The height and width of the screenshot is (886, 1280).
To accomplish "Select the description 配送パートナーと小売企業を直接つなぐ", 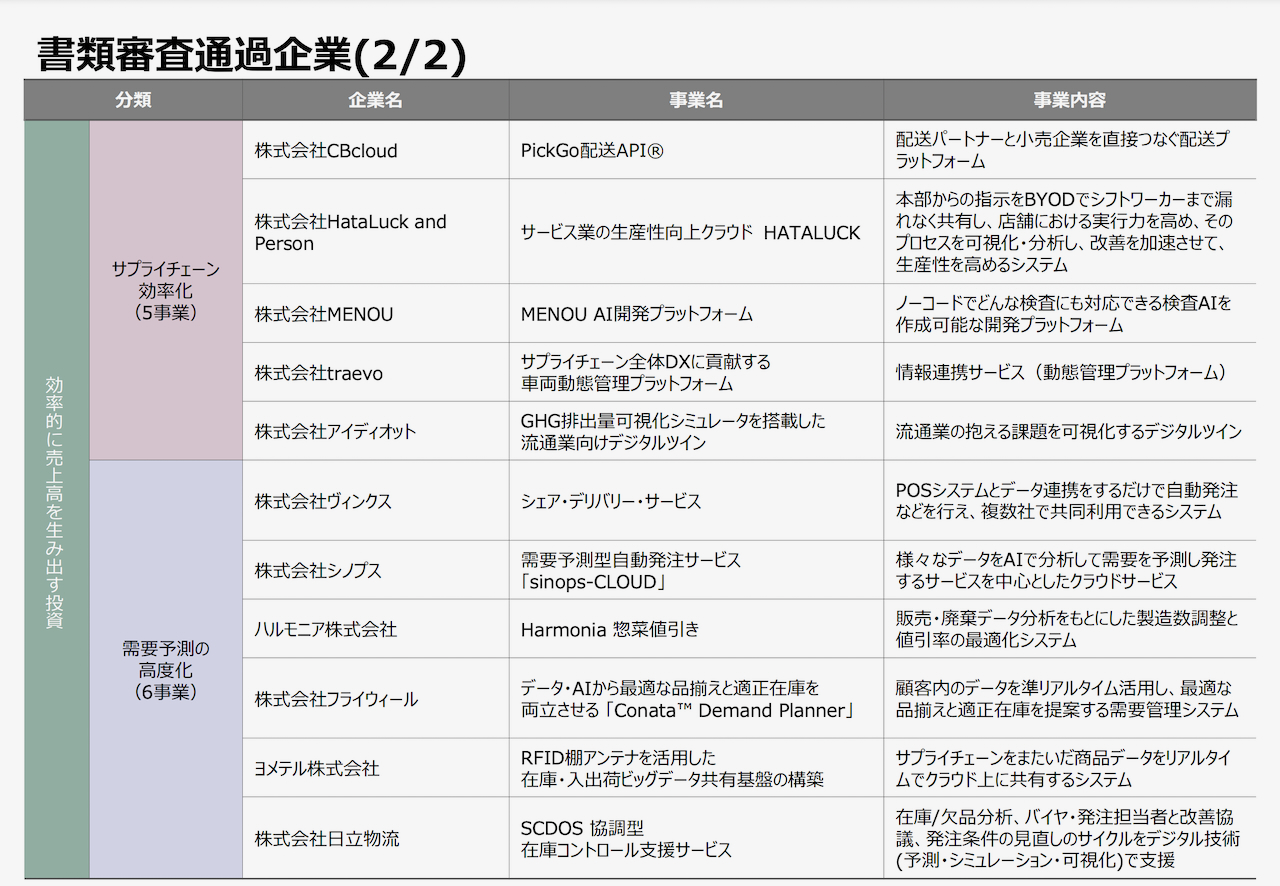I will click(1062, 150).
